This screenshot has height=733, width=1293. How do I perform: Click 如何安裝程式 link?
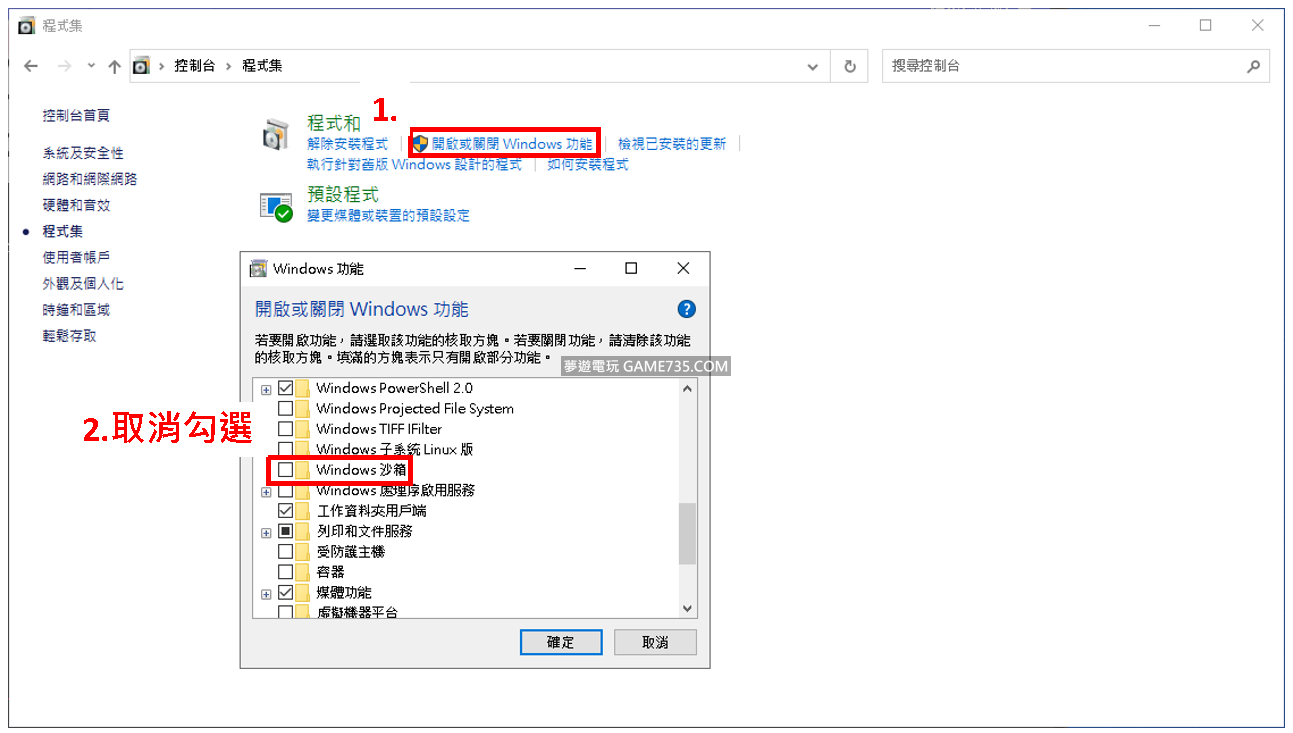click(587, 165)
